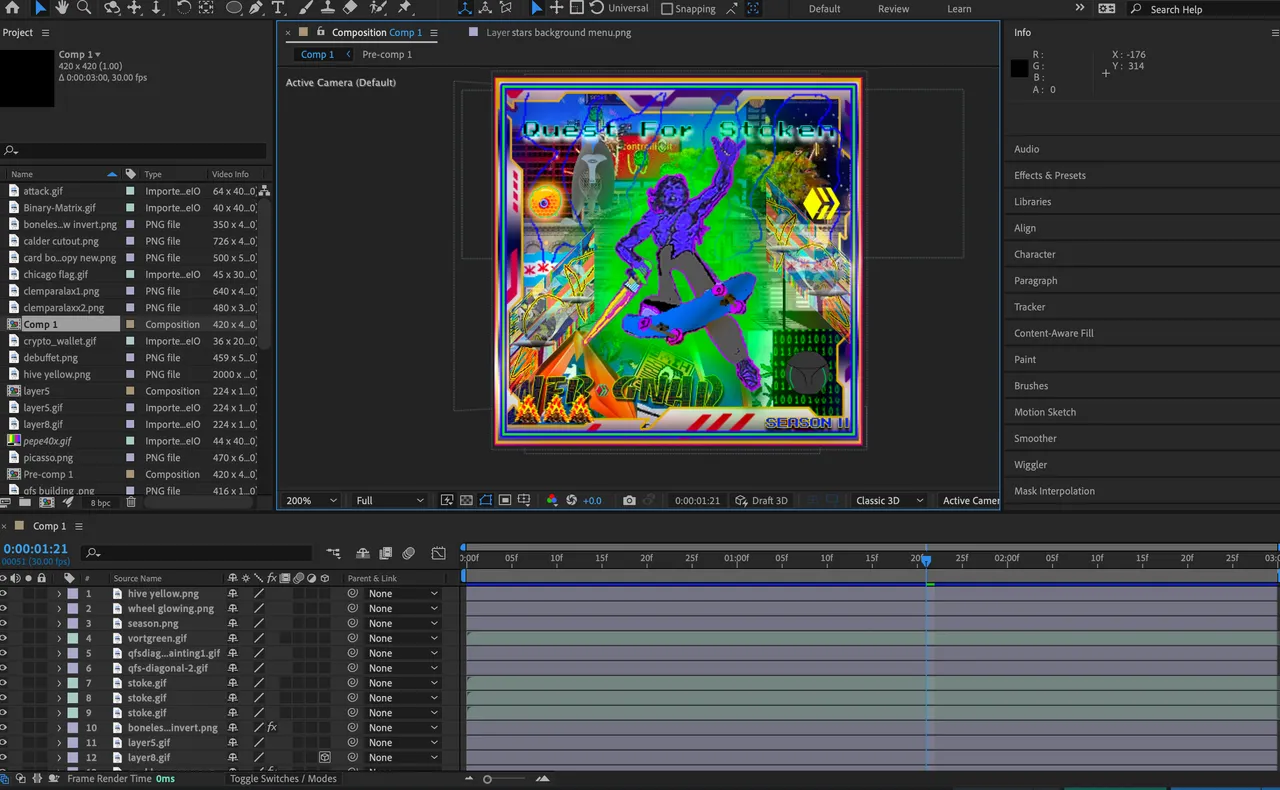The width and height of the screenshot is (1280, 790).
Task: Open the Effects & Presets panel
Action: pos(1049,175)
